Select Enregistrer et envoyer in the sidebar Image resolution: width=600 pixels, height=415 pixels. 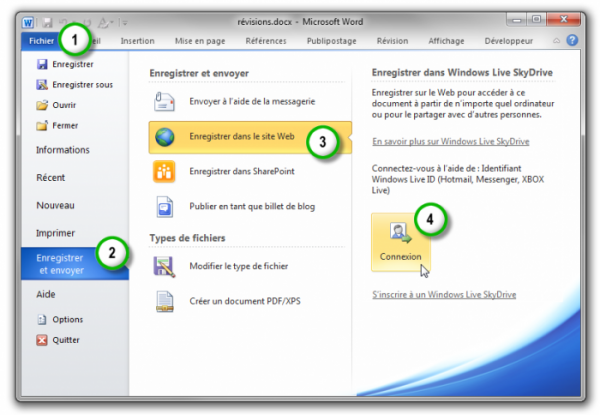(x=75, y=264)
